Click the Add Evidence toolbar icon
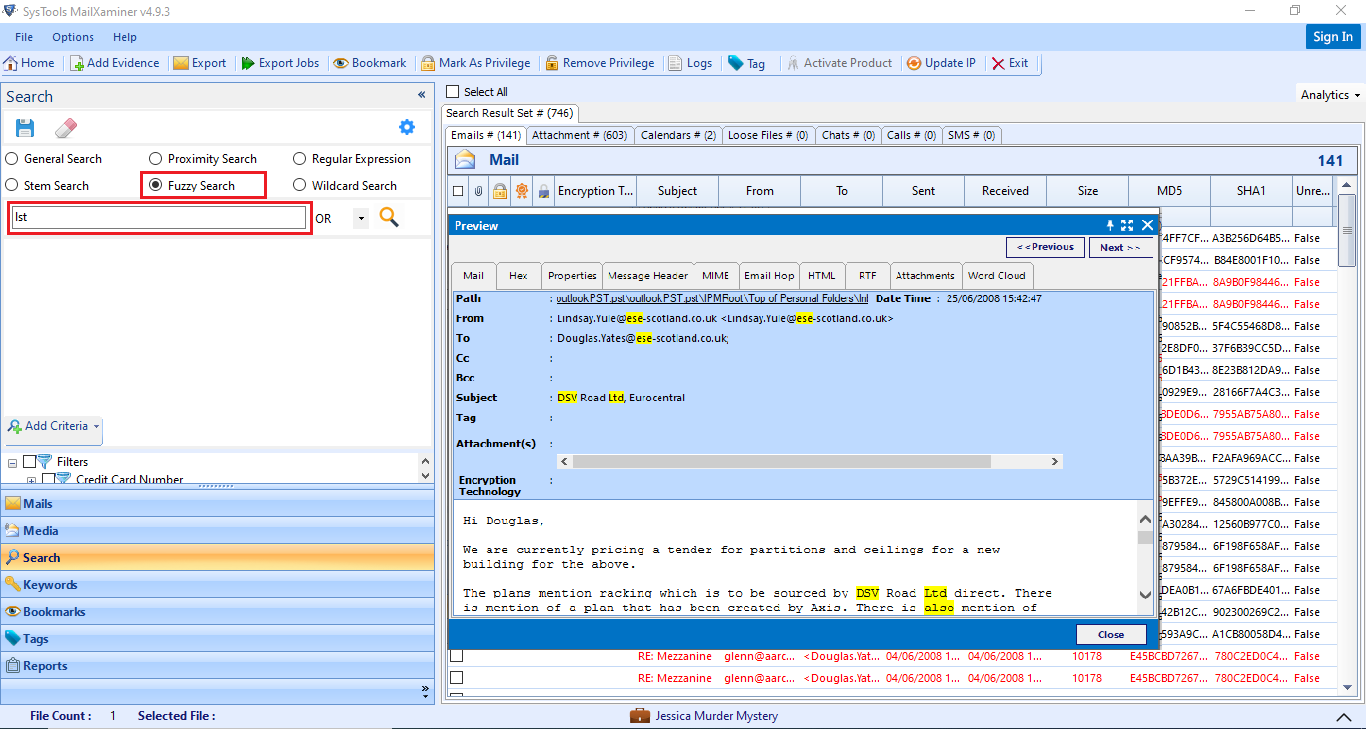 [114, 62]
